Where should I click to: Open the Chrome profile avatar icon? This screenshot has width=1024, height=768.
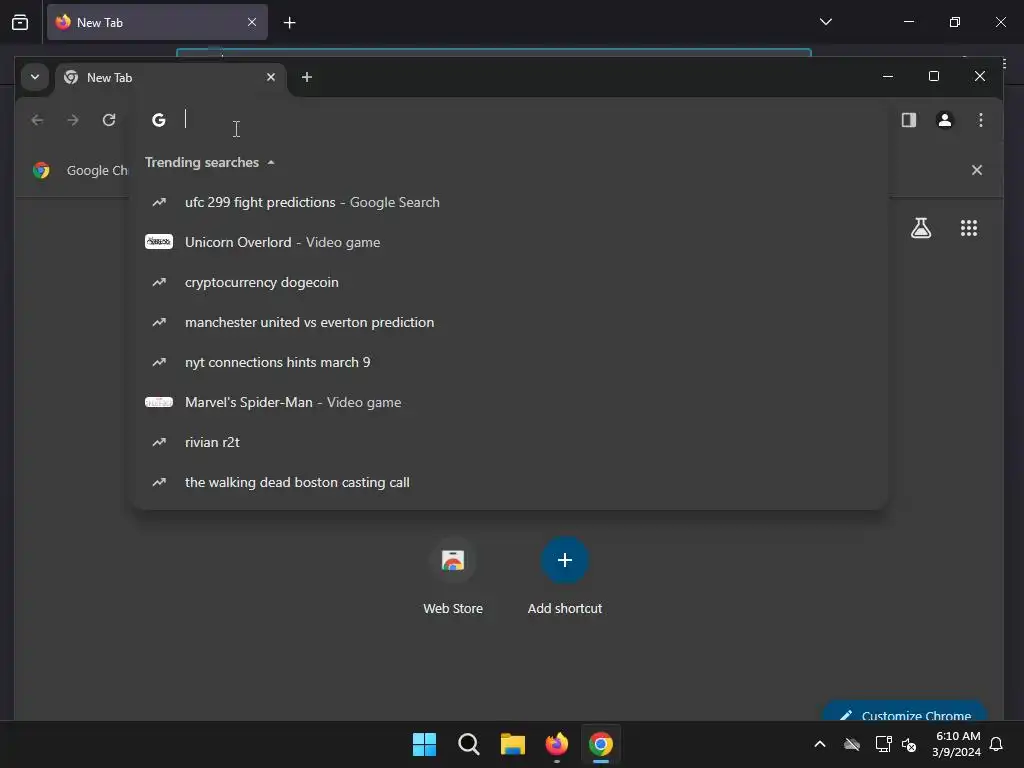944,120
